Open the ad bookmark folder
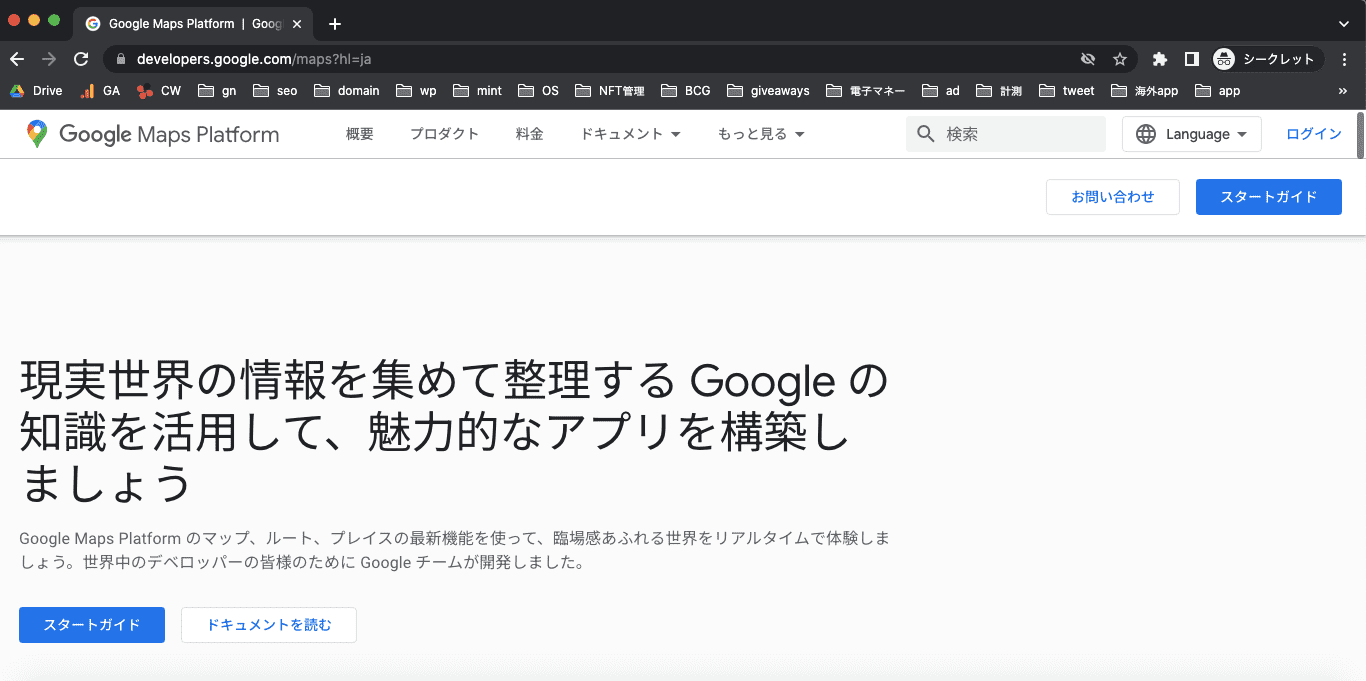 pos(941,91)
